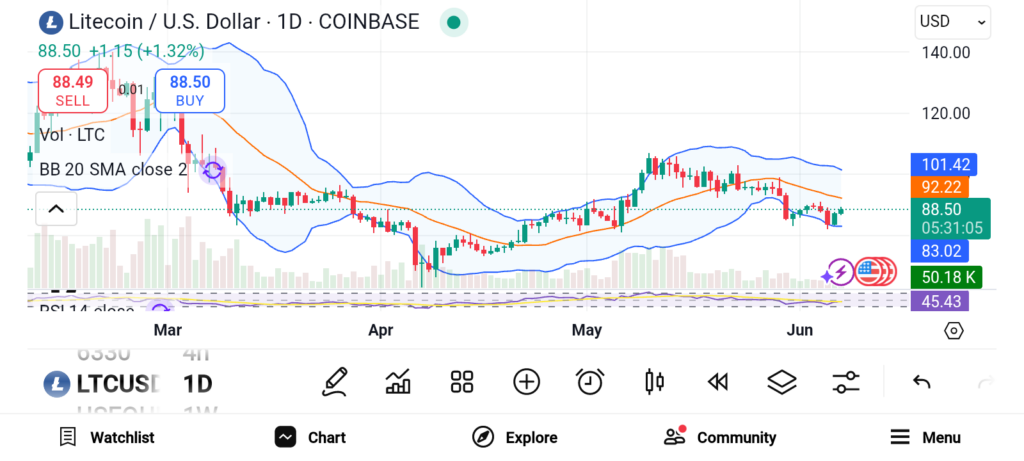Image resolution: width=1024 pixels, height=461 pixels.
Task: Switch to the Watchlist tab
Action: click(x=106, y=437)
